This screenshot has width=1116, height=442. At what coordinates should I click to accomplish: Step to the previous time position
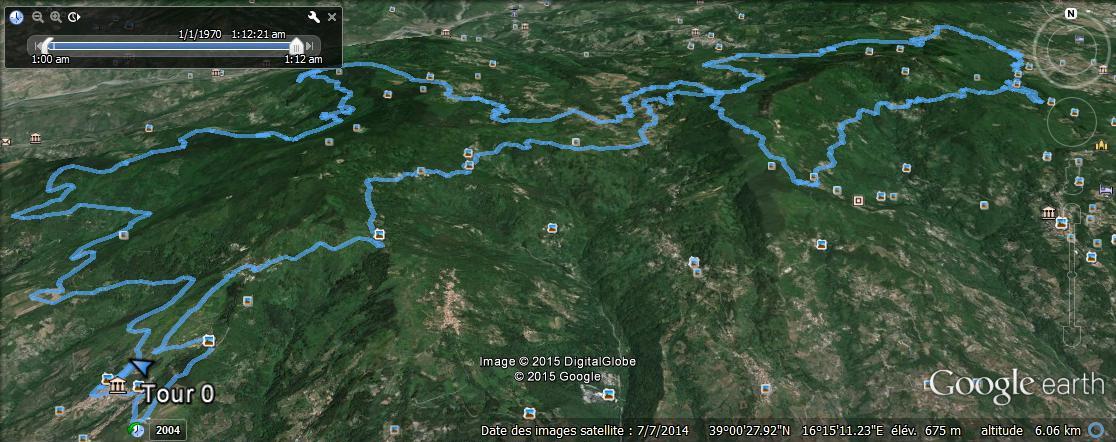[37, 46]
